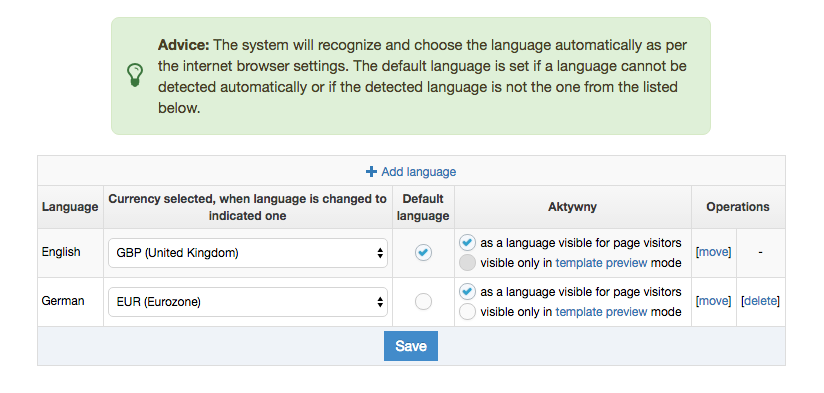The height and width of the screenshot is (393, 824).
Task: Open template preview link in German row
Action: click(x=601, y=312)
